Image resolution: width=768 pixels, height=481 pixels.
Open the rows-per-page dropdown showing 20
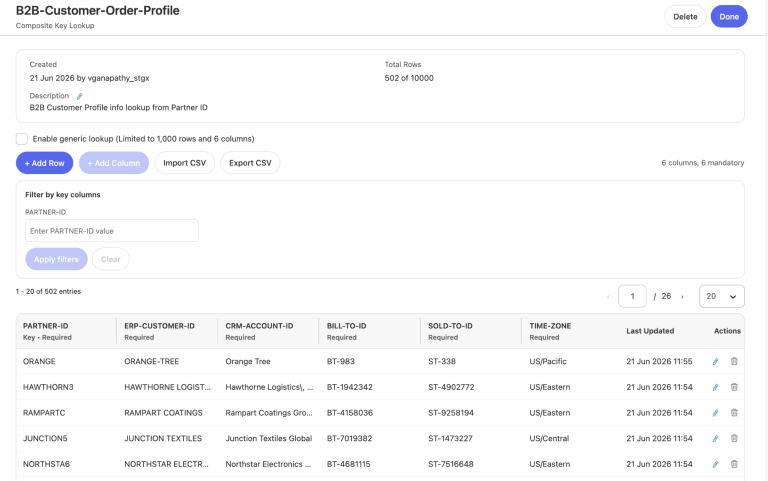[x=721, y=296]
